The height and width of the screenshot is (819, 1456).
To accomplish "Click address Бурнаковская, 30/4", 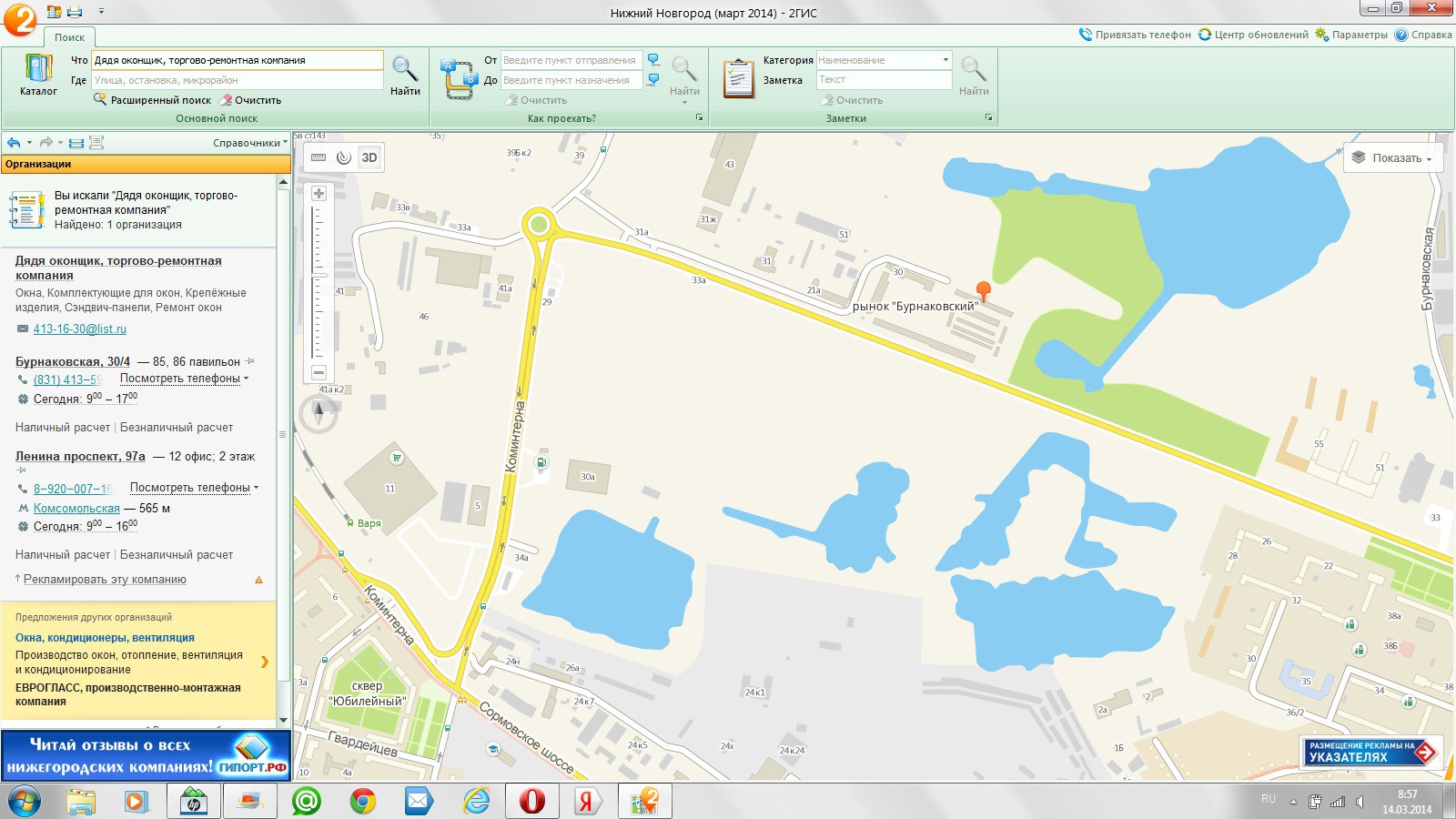I will 73,361.
